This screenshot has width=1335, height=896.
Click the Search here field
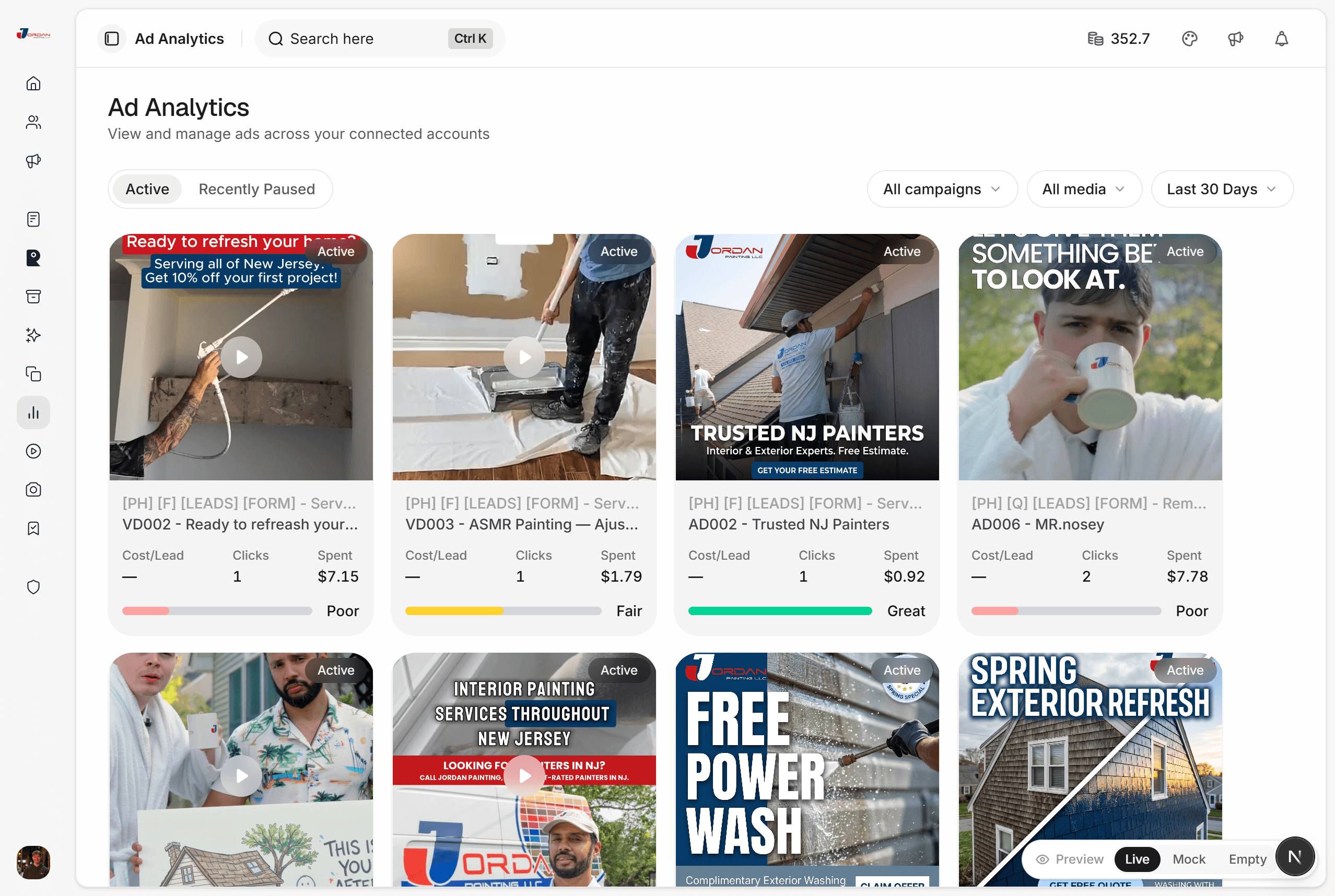point(380,38)
